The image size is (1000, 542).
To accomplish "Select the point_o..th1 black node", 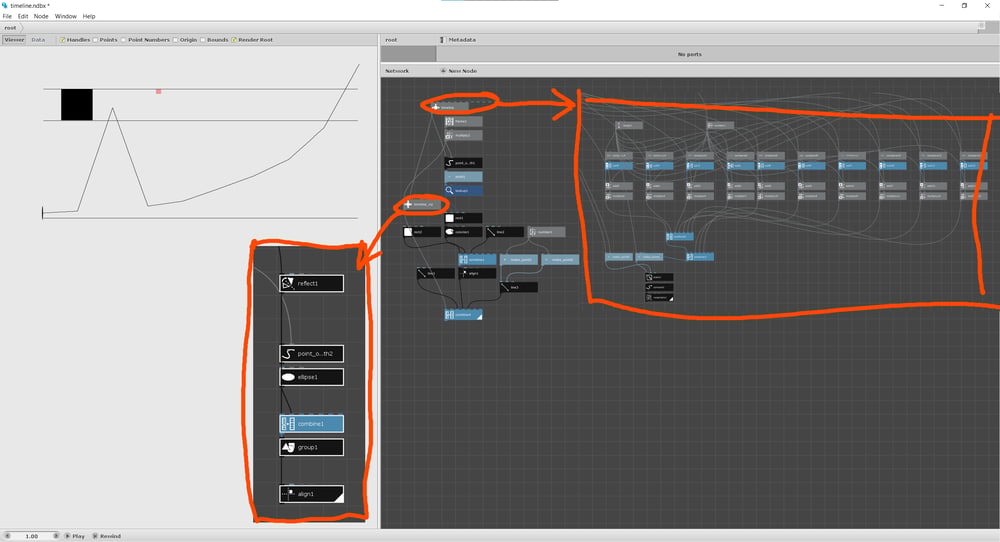I will pyautogui.click(x=463, y=163).
